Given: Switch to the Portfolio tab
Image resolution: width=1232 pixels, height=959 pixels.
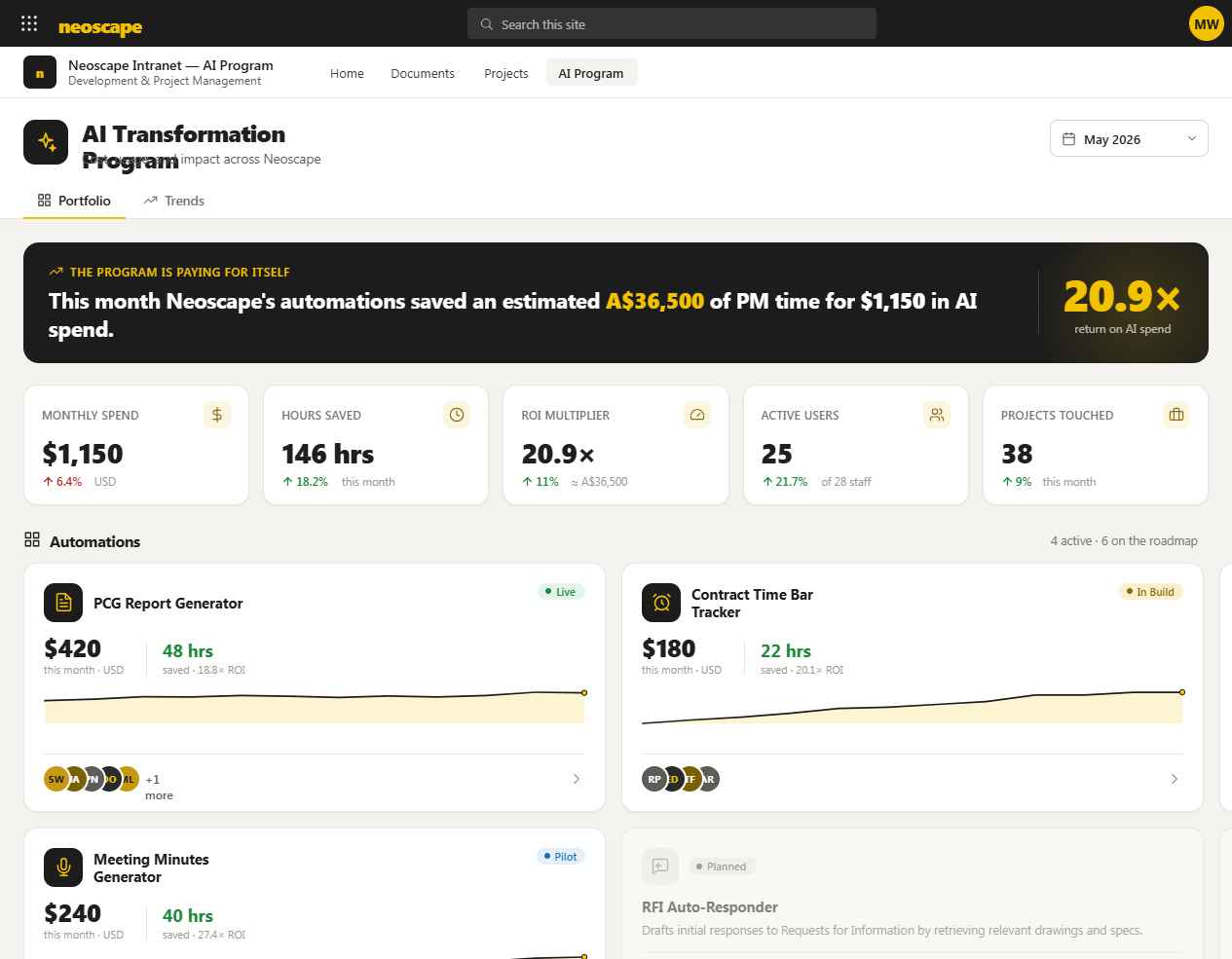Looking at the screenshot, I should pos(74,201).
